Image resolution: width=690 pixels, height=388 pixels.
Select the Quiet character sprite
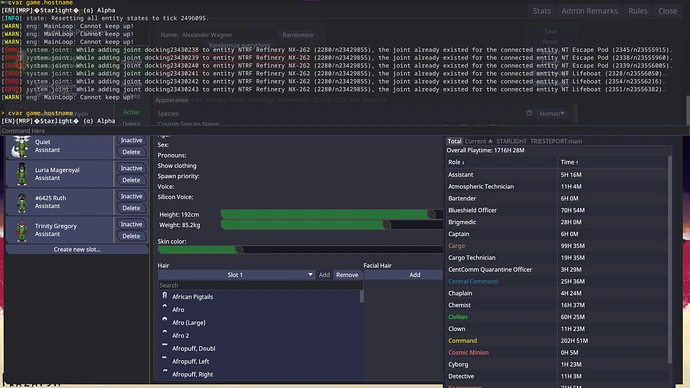[21, 146]
